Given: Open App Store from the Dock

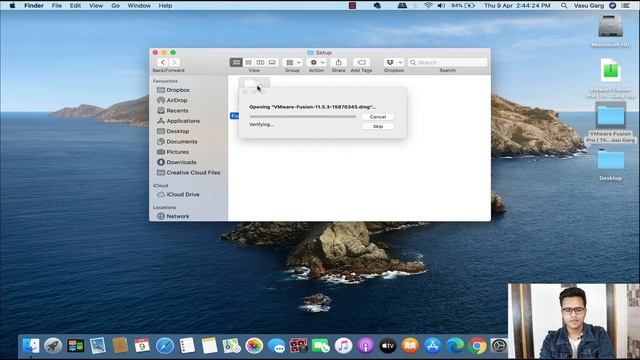Looking at the screenshot, I should (433, 346).
